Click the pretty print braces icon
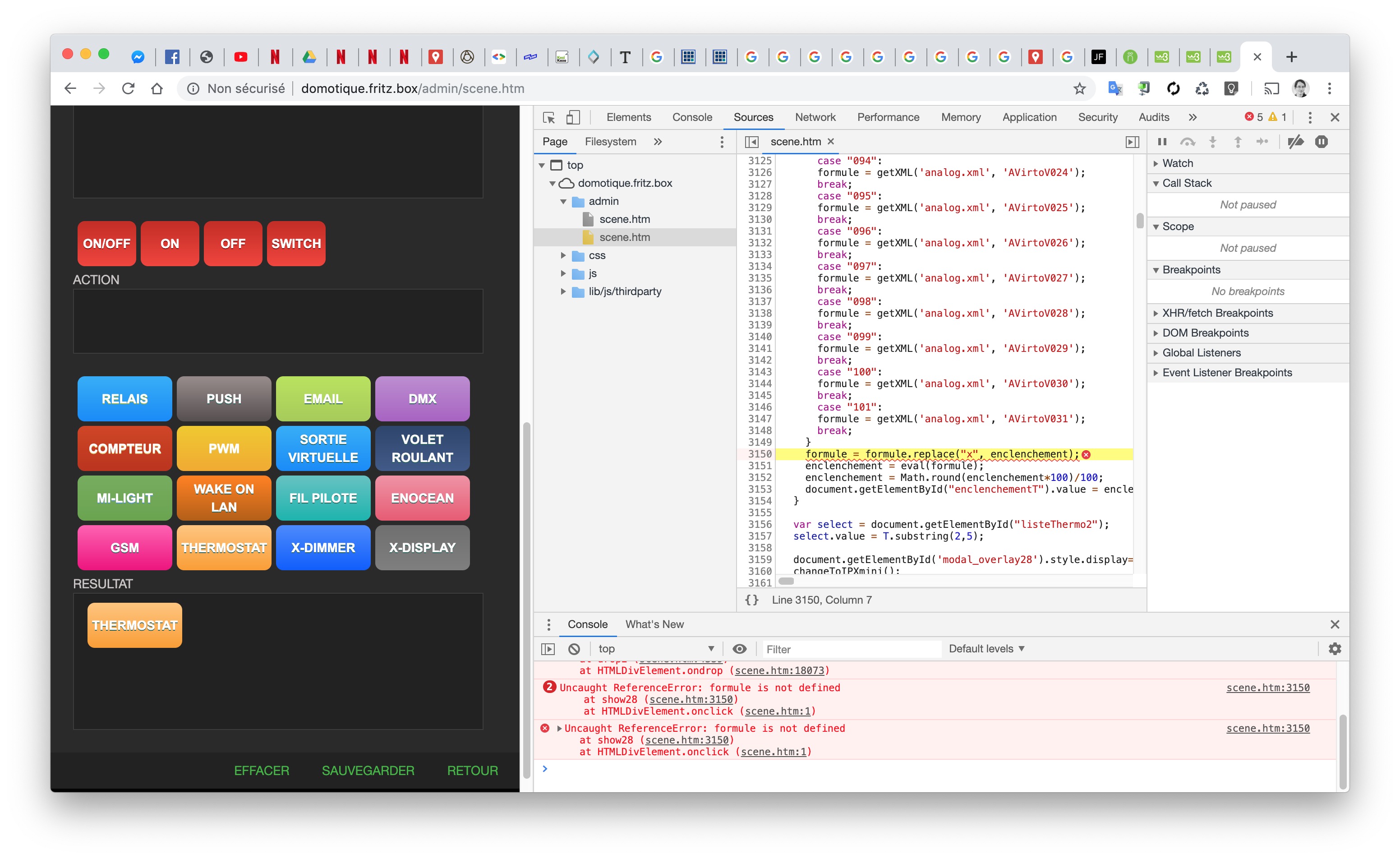1400x859 pixels. click(x=752, y=600)
